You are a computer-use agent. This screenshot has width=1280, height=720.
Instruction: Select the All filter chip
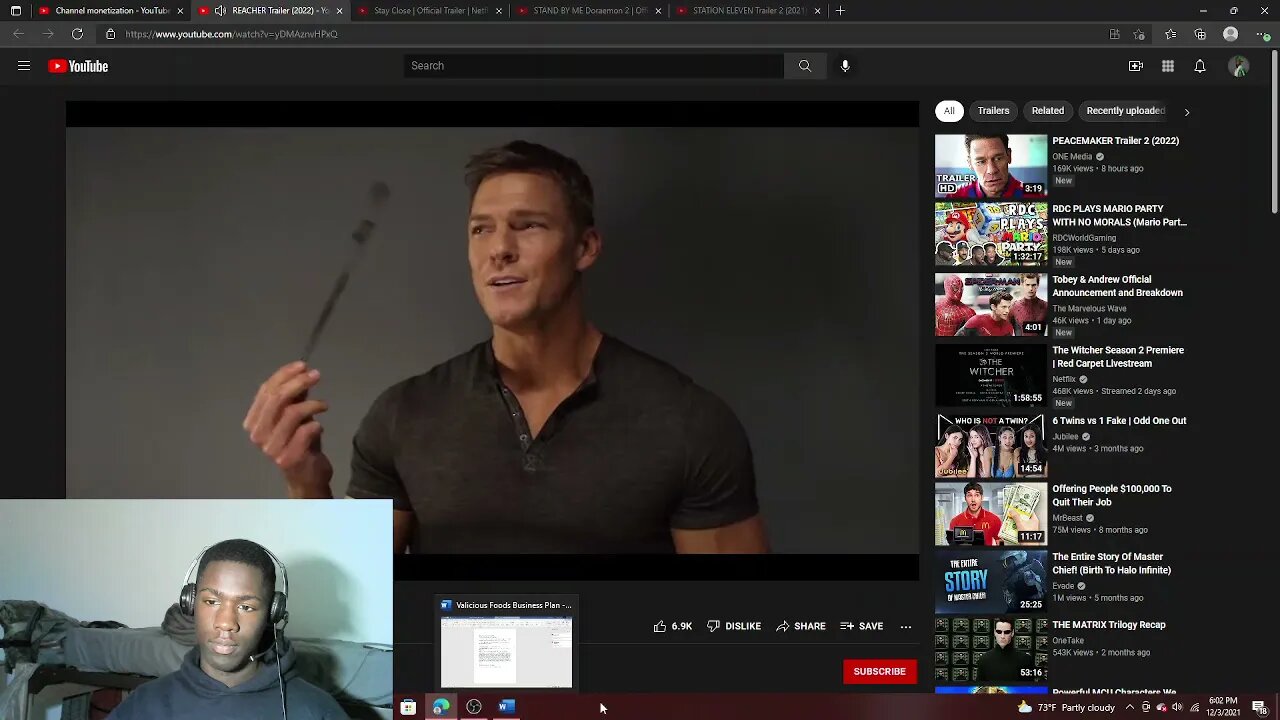(x=949, y=111)
